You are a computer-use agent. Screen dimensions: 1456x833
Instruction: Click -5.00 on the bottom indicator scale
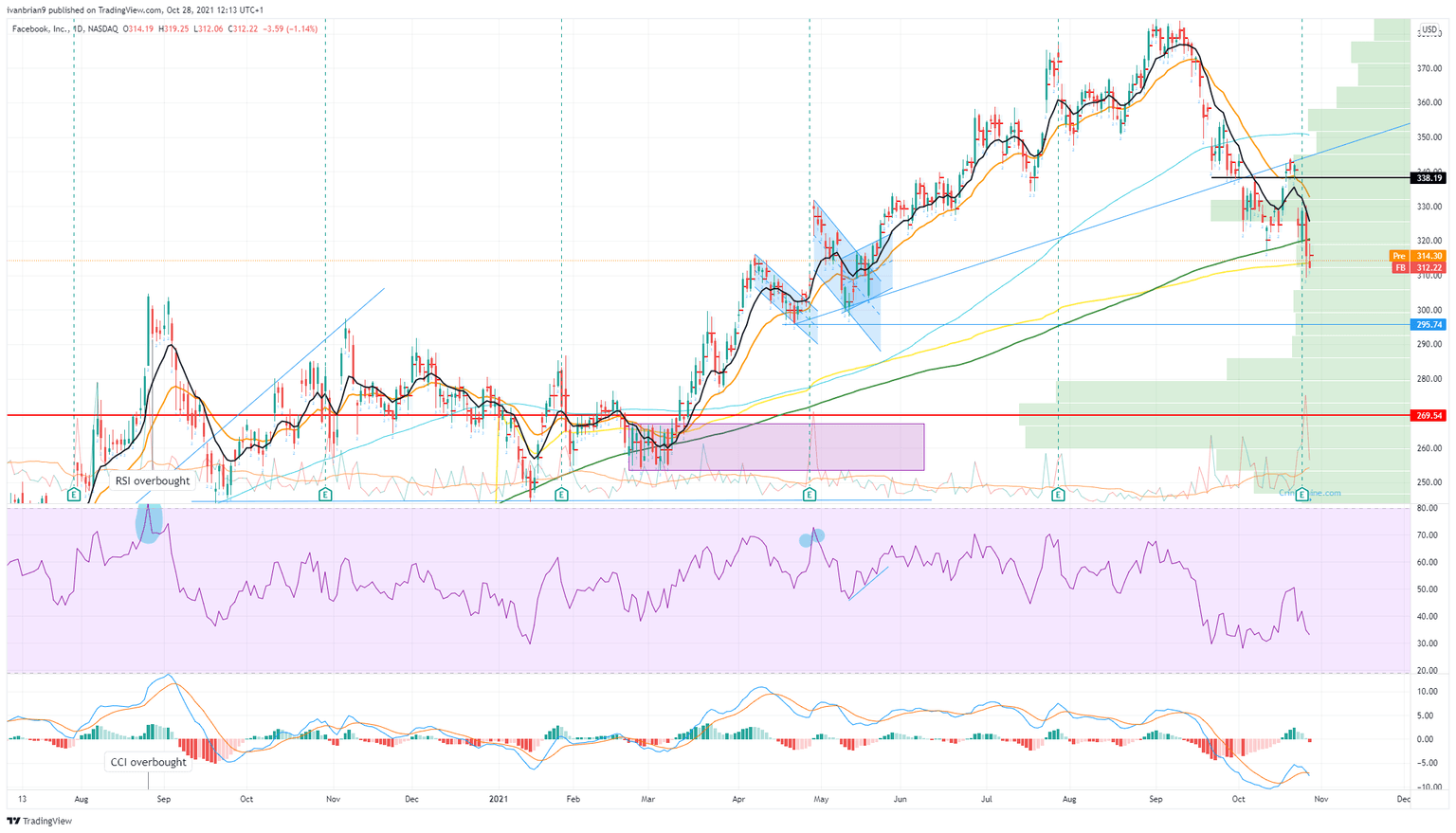[x=1429, y=763]
